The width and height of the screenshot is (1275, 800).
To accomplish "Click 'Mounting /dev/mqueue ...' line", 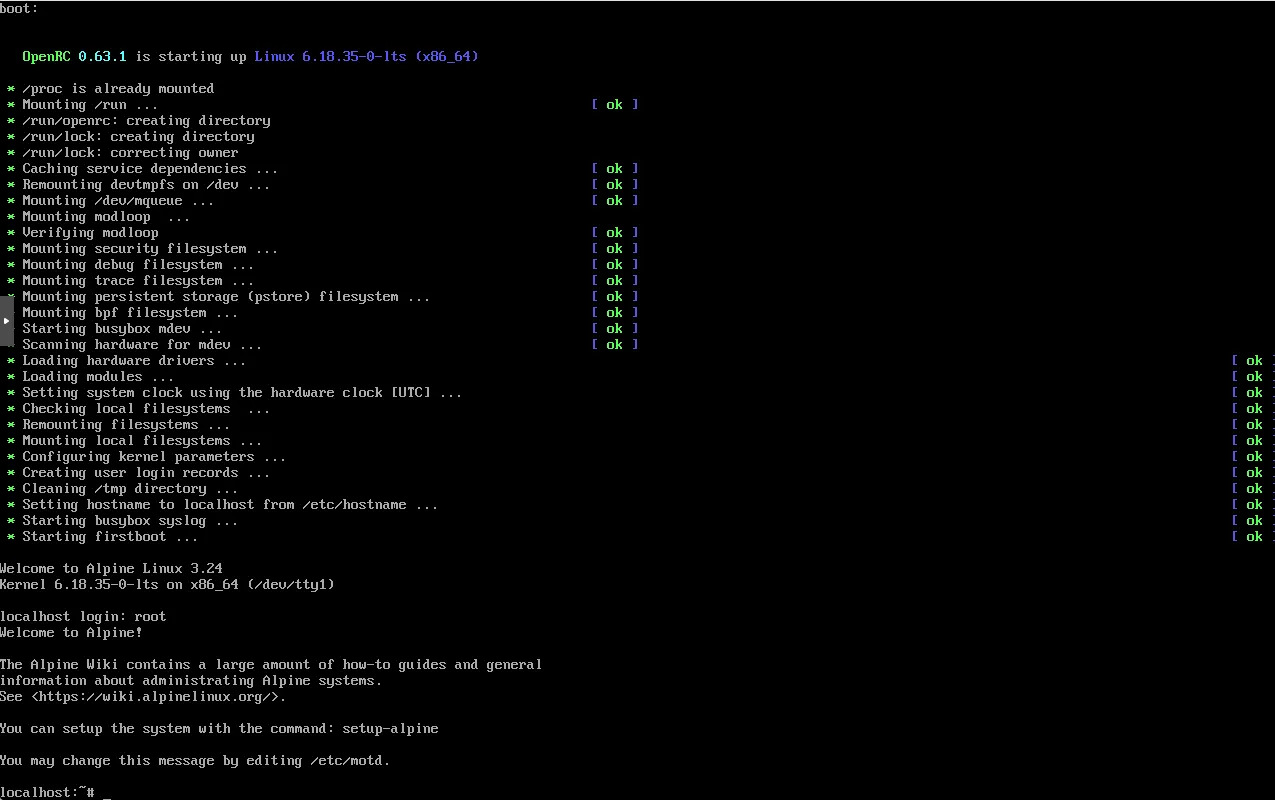I will [118, 200].
